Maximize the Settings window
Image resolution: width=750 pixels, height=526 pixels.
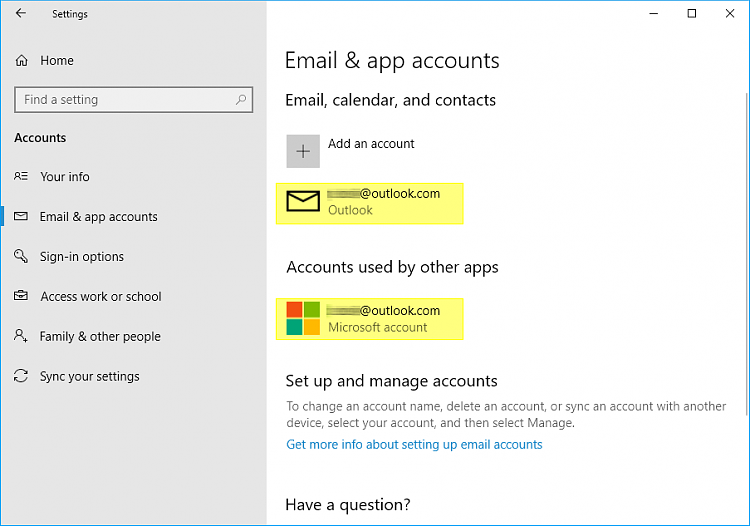click(x=692, y=13)
